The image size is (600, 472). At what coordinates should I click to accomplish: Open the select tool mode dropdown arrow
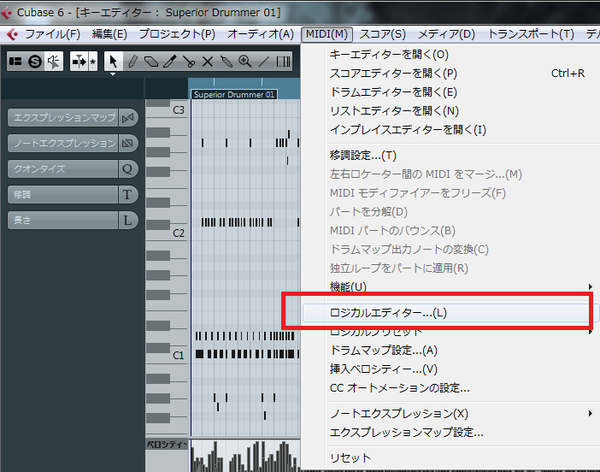click(113, 74)
